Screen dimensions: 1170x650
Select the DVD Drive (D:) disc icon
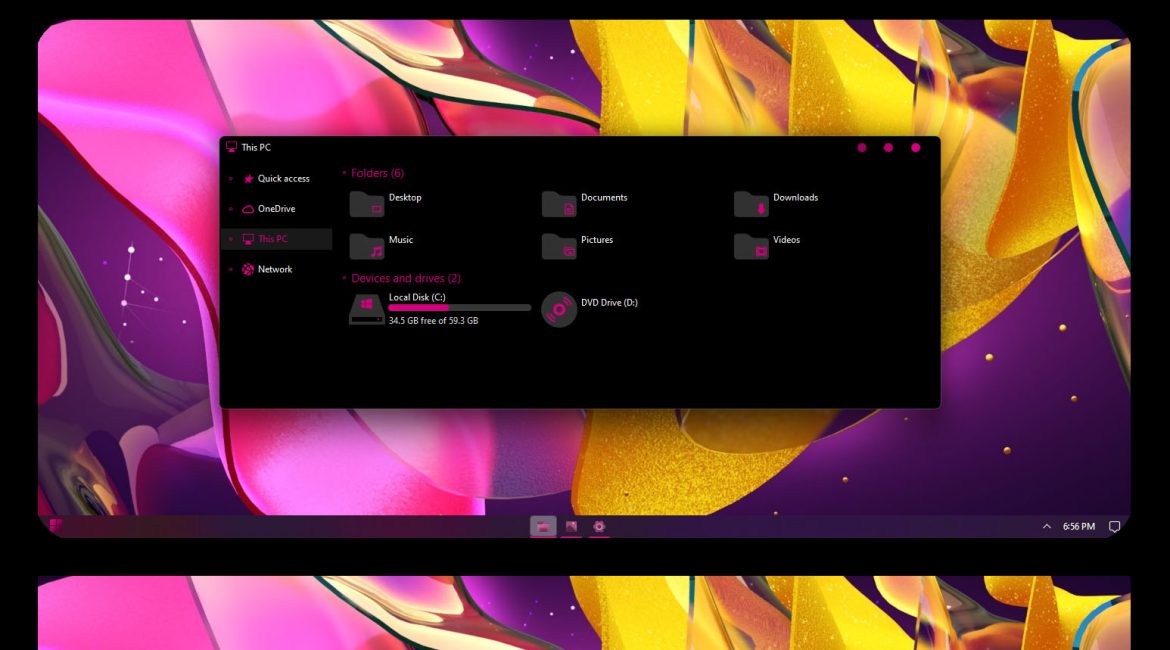pos(559,309)
